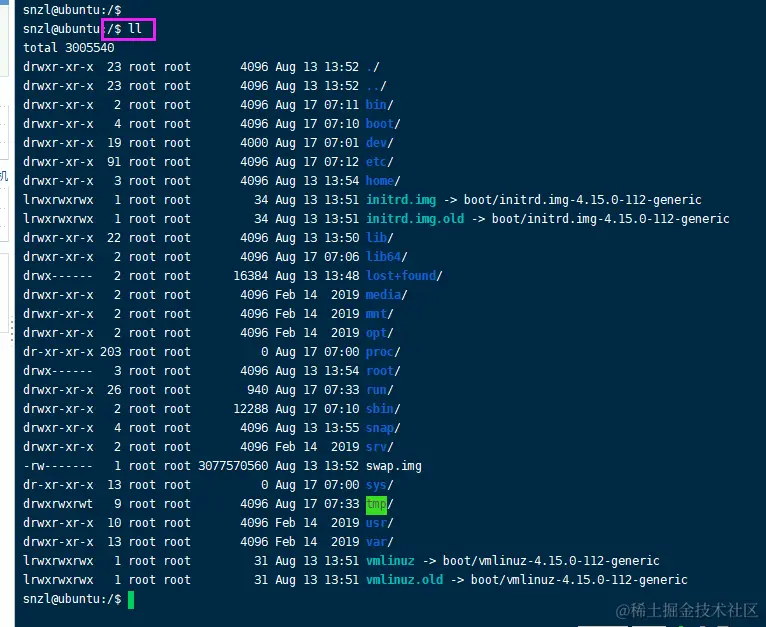Select the 'sys/' directory name
Screen dimensions: 766x627
(380, 486)
